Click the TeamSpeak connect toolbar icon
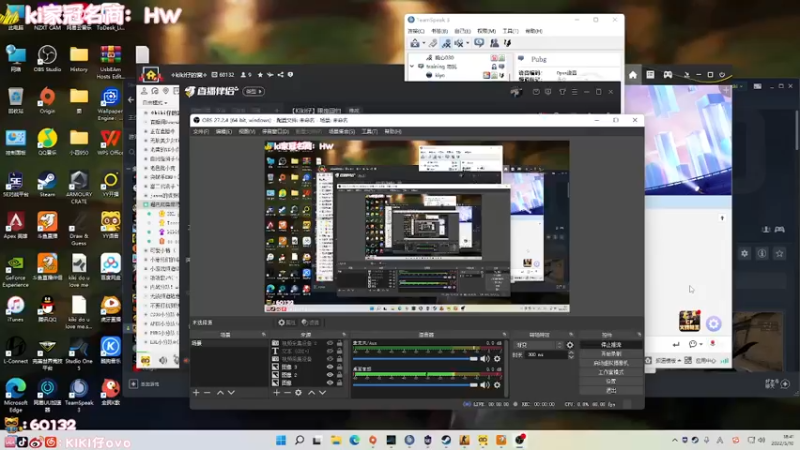This screenshot has height=450, width=800. (x=415, y=43)
